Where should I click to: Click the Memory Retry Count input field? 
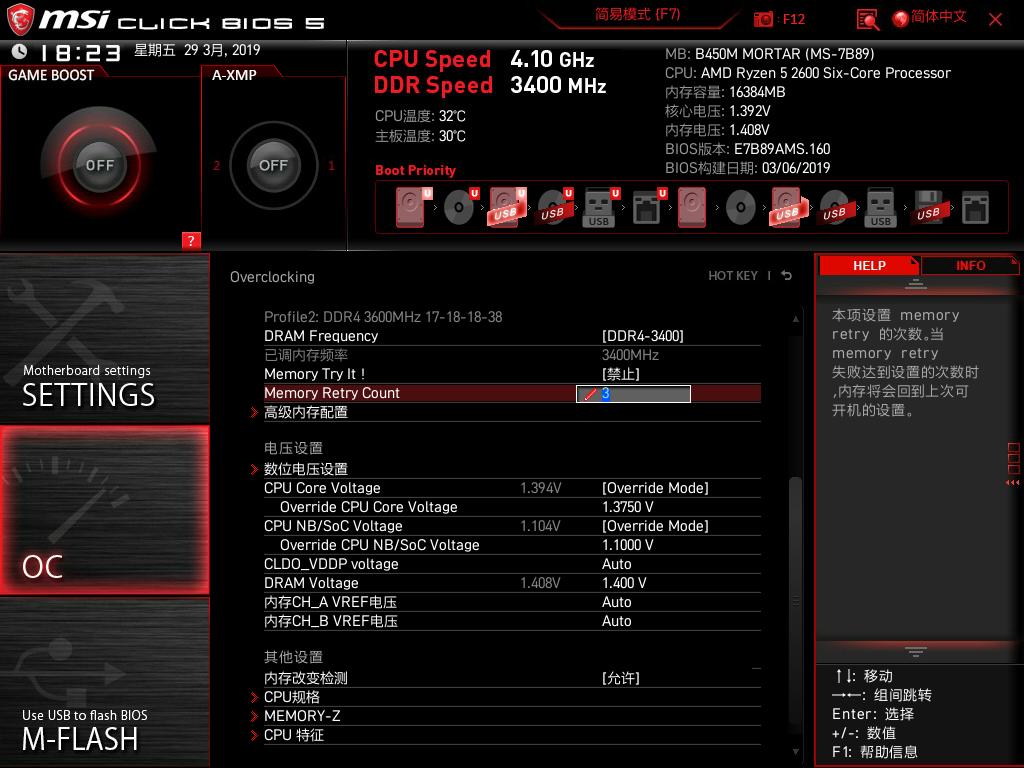point(633,394)
